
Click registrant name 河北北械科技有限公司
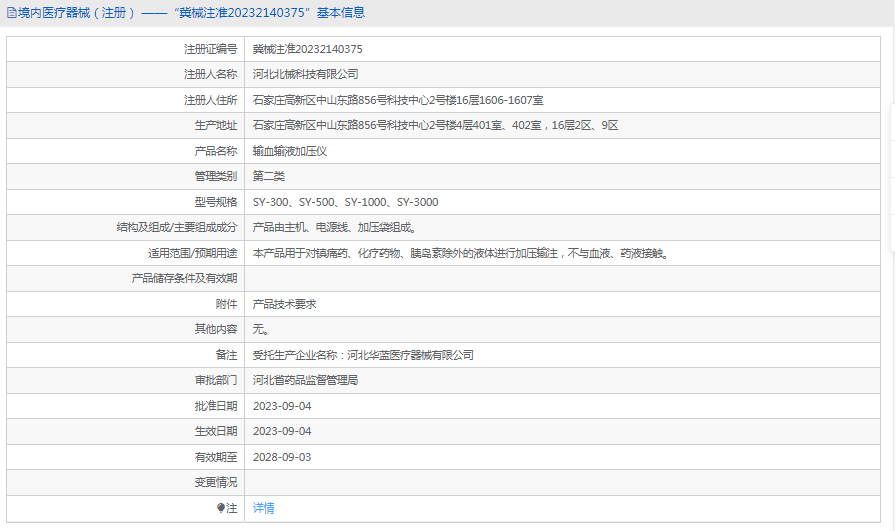click(305, 74)
